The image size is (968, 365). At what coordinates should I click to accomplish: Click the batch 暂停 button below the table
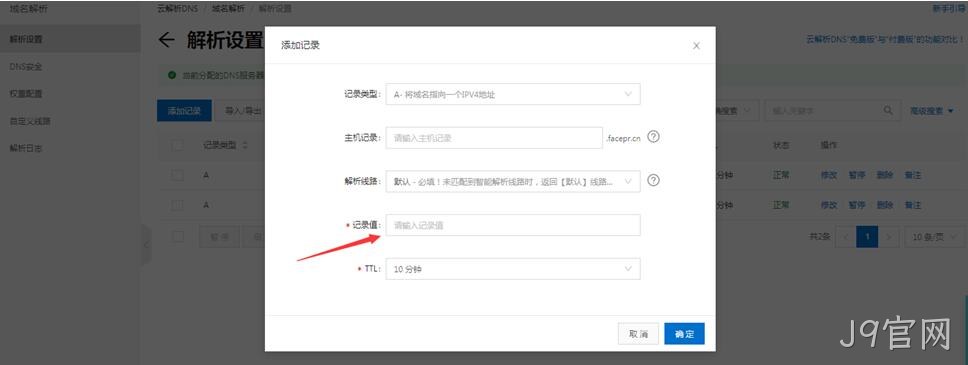coord(219,237)
